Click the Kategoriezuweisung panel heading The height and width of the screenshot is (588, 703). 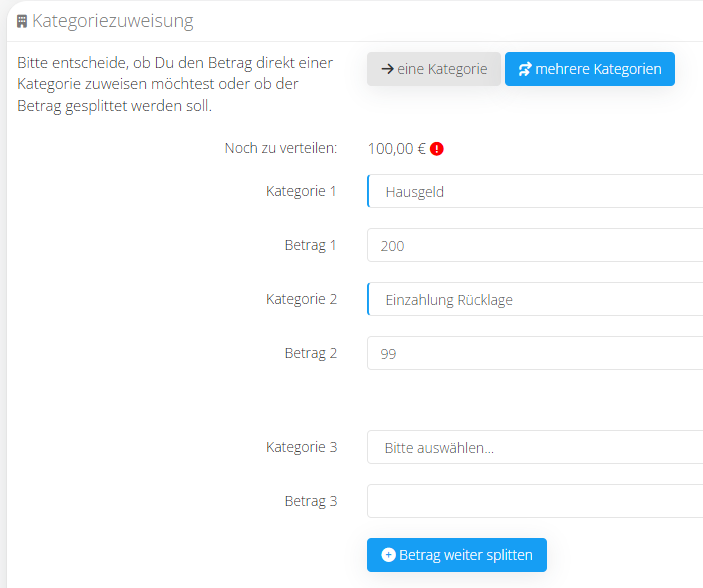pyautogui.click(x=113, y=21)
